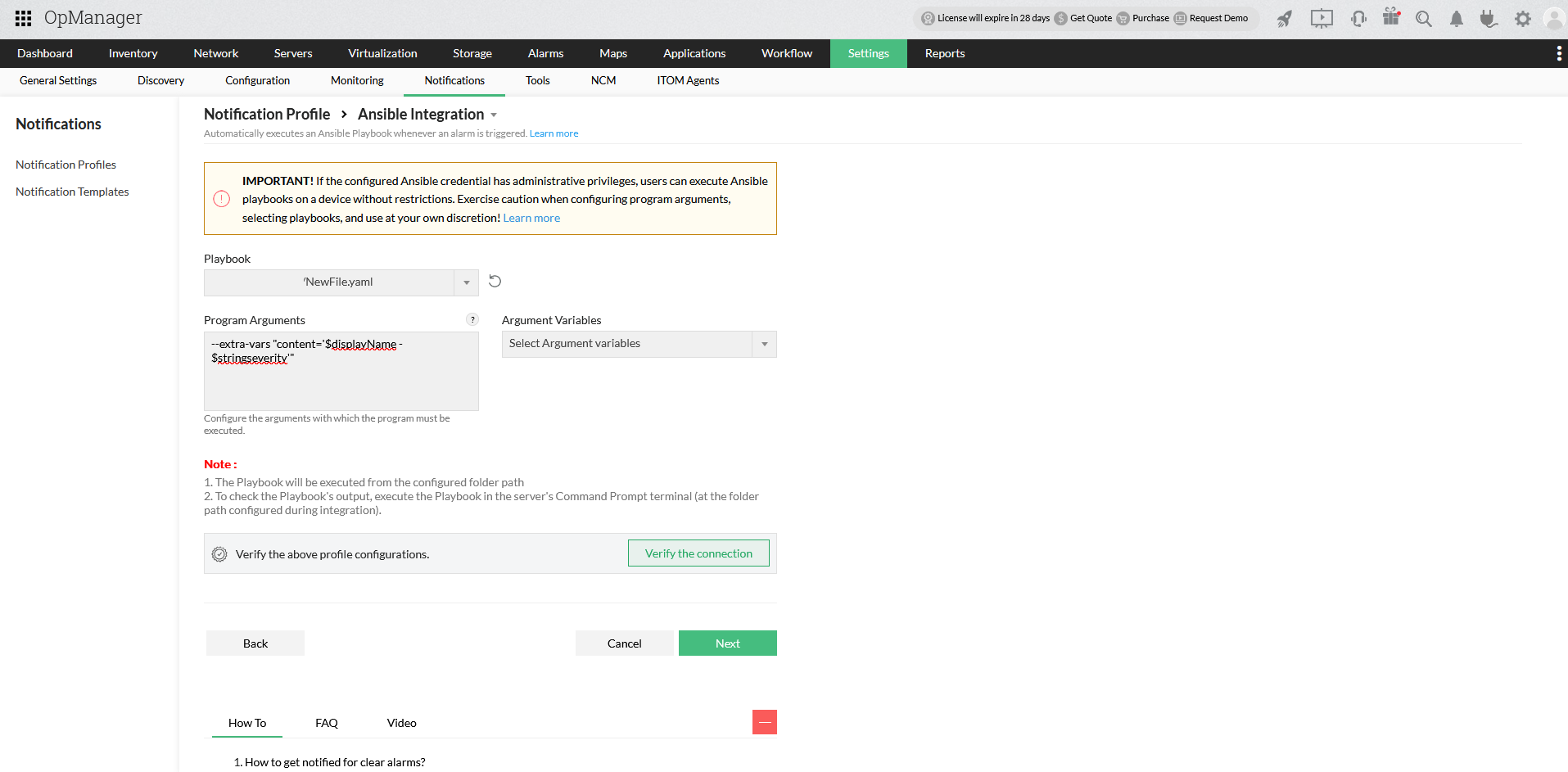Open the Configuration settings tab

(x=257, y=80)
